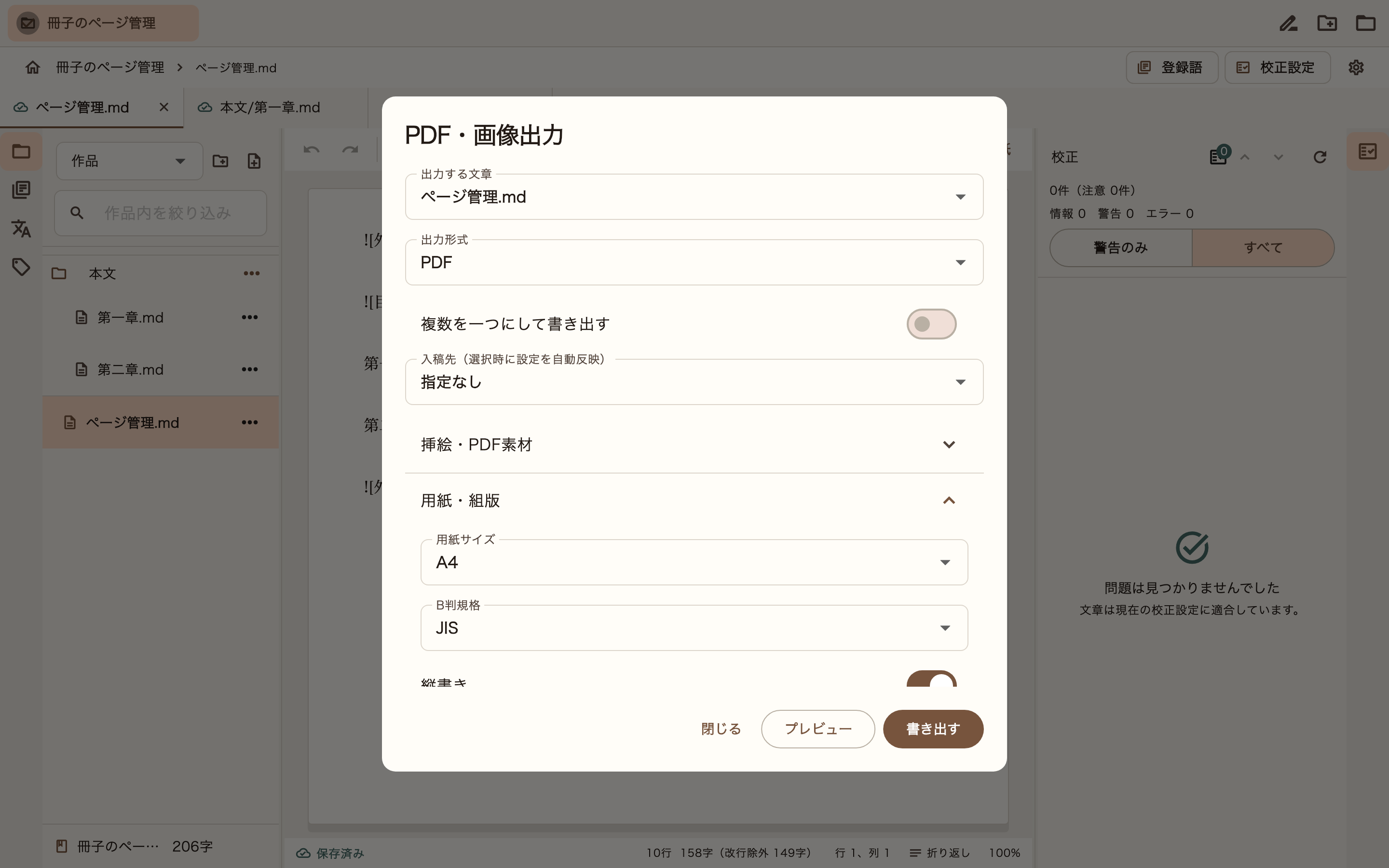
Task: Open the files folder icon in the left sidebar
Action: pyautogui.click(x=21, y=151)
